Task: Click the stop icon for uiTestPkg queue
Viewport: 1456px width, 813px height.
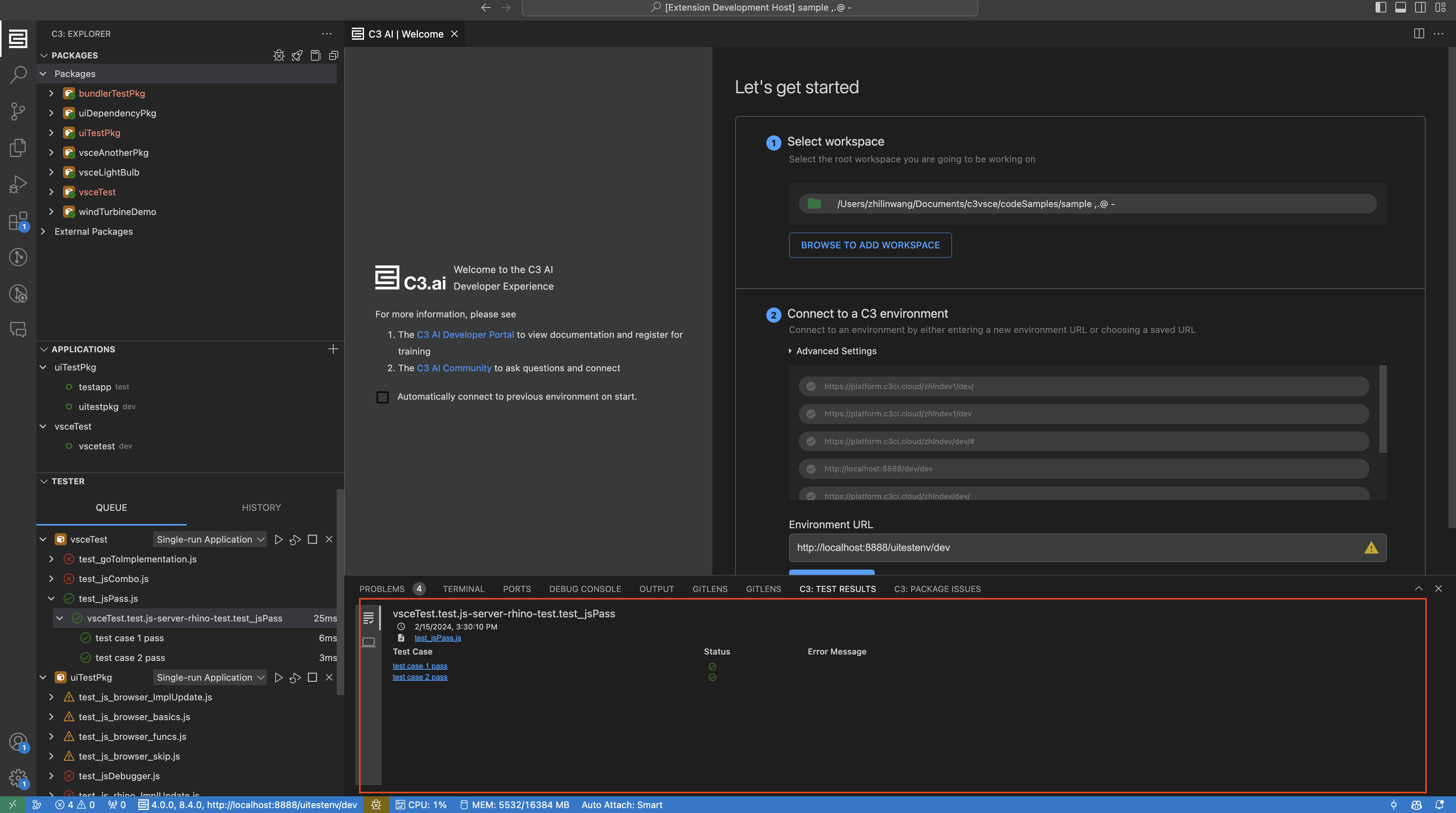Action: coord(312,677)
